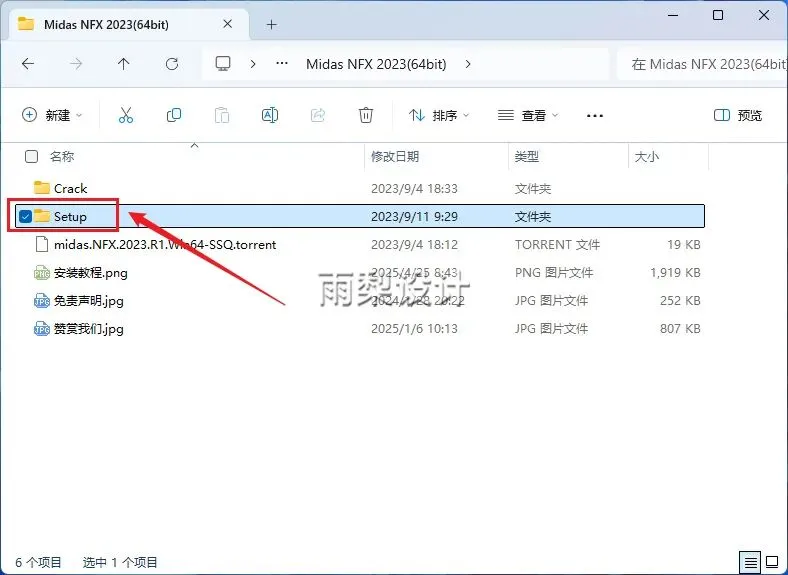
Task: Click the Delete trash icon
Action: click(x=366, y=116)
